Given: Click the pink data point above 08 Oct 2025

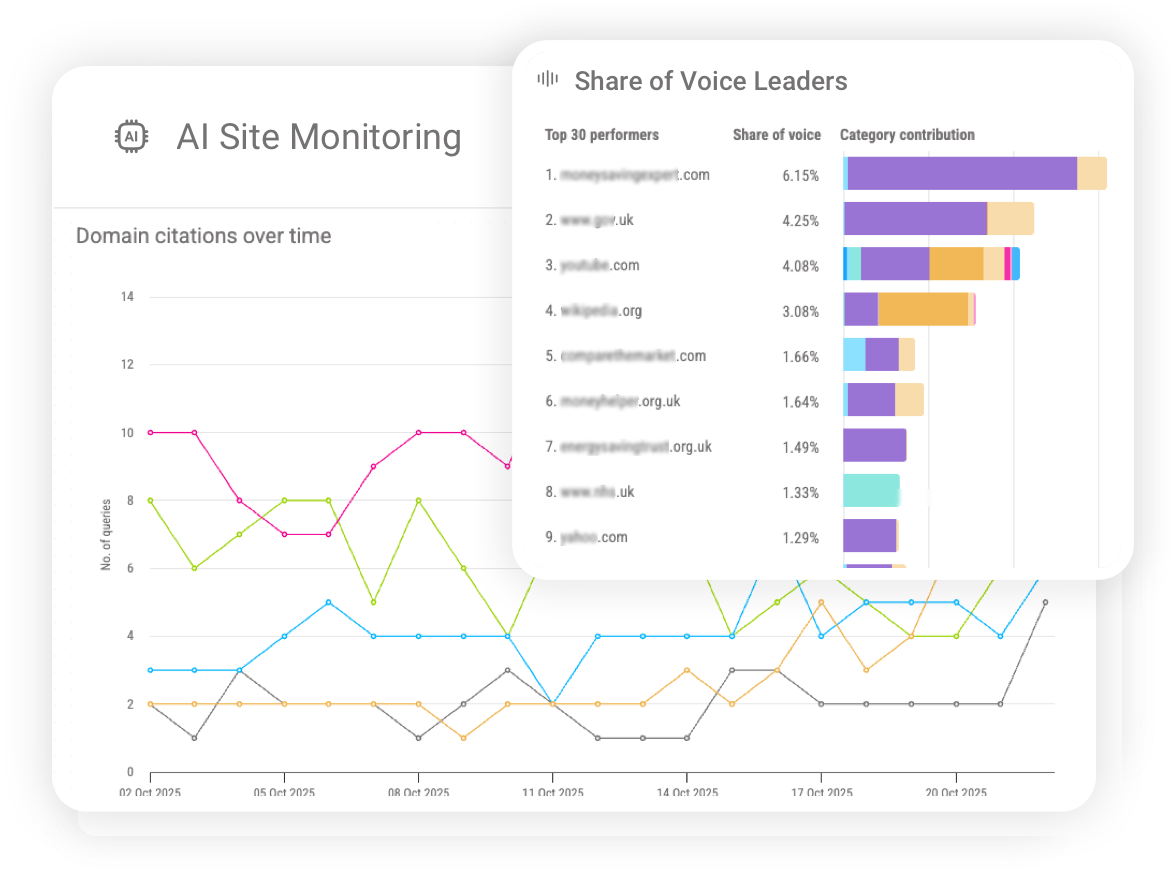Looking at the screenshot, I should point(418,433).
